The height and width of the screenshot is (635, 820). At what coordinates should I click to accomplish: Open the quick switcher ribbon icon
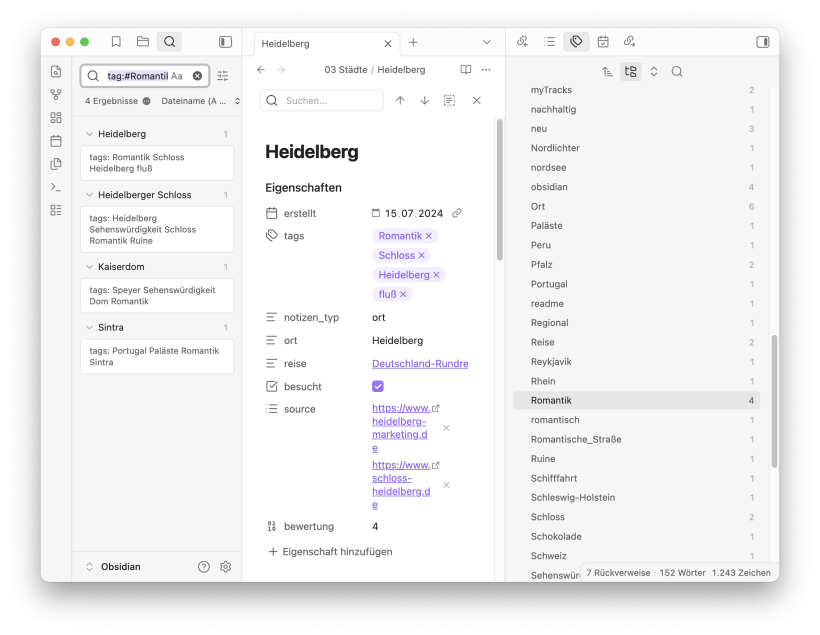[56, 72]
